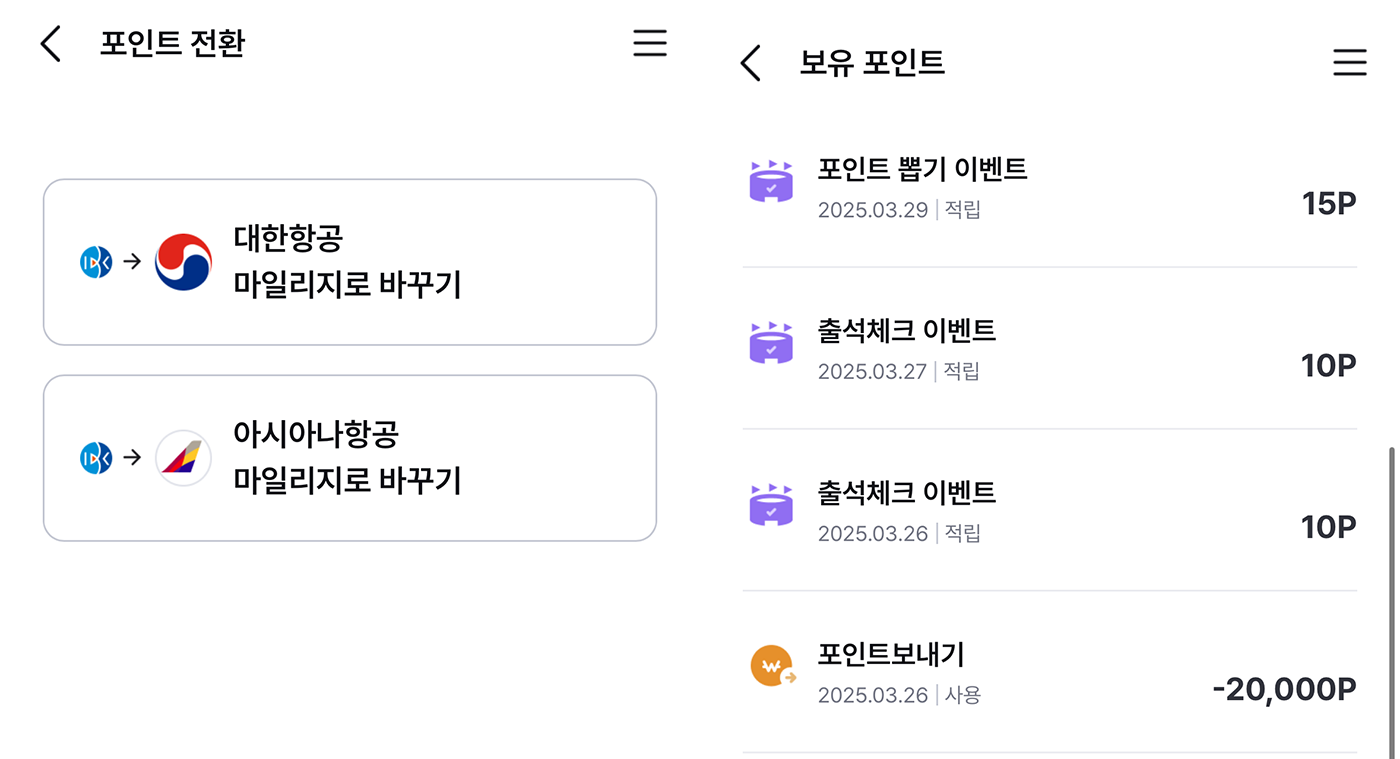Image resolution: width=1400 pixels, height=759 pixels.
Task: Open 출석체크 이벤트 entry dated 2025.03.27
Action: click(1050, 349)
